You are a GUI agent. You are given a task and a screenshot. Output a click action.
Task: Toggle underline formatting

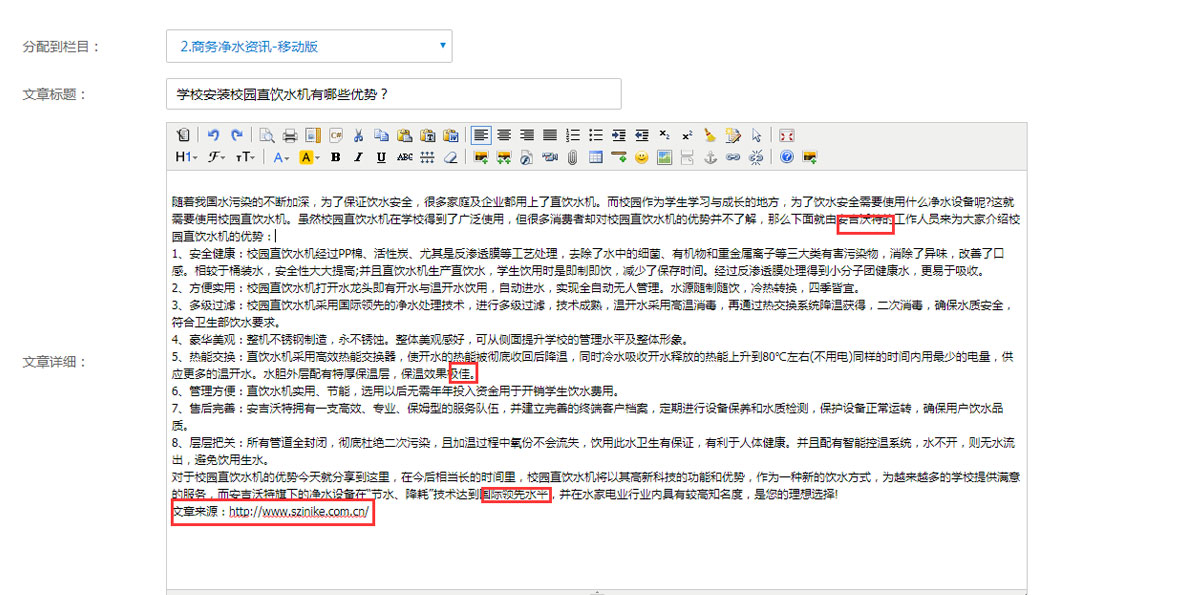[x=381, y=157]
